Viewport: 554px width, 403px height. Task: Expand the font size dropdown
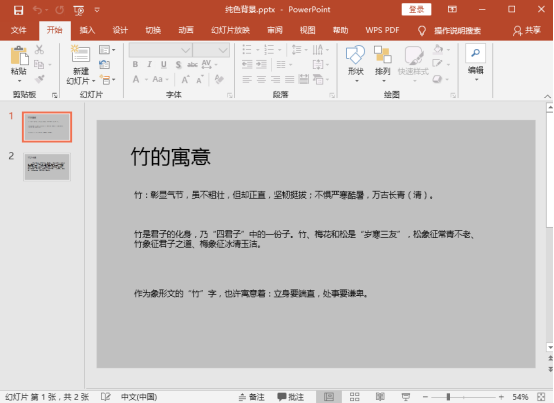coord(223,50)
